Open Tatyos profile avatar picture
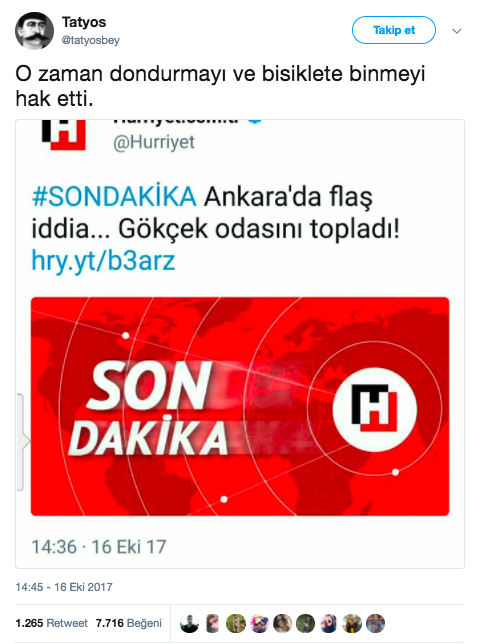Image resolution: width=481 pixels, height=644 pixels. pos(35,31)
